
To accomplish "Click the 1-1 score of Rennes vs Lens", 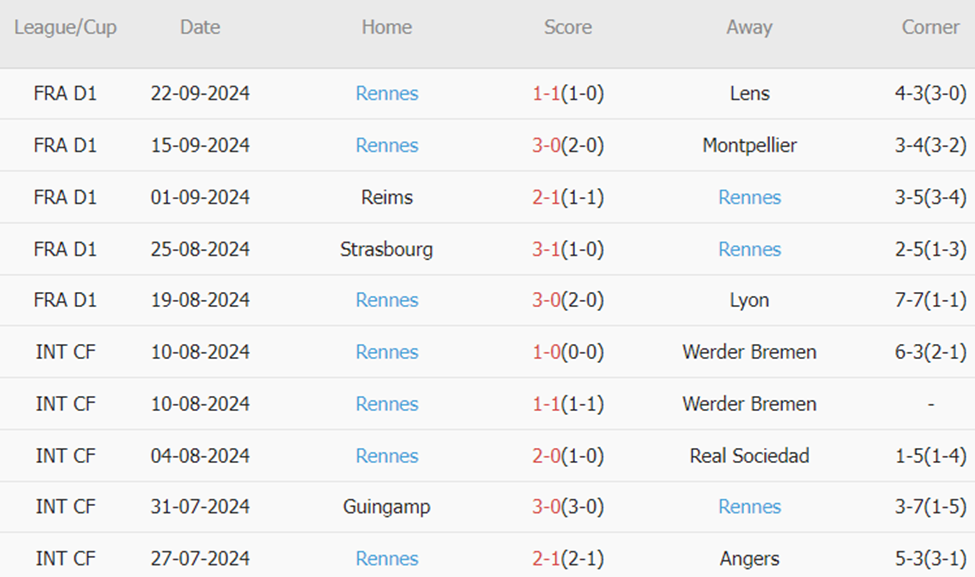I will click(546, 94).
